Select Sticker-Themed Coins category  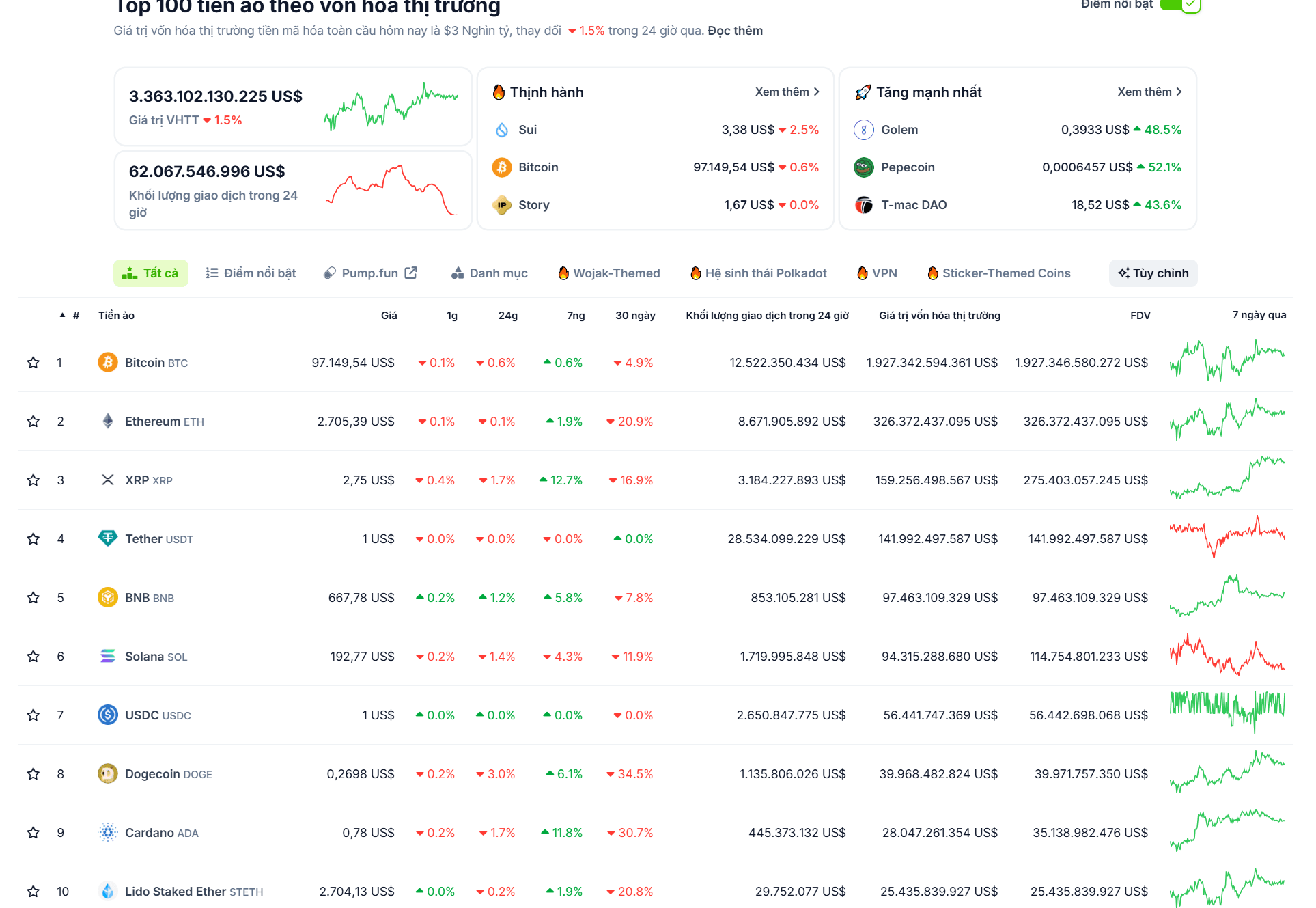tap(999, 273)
